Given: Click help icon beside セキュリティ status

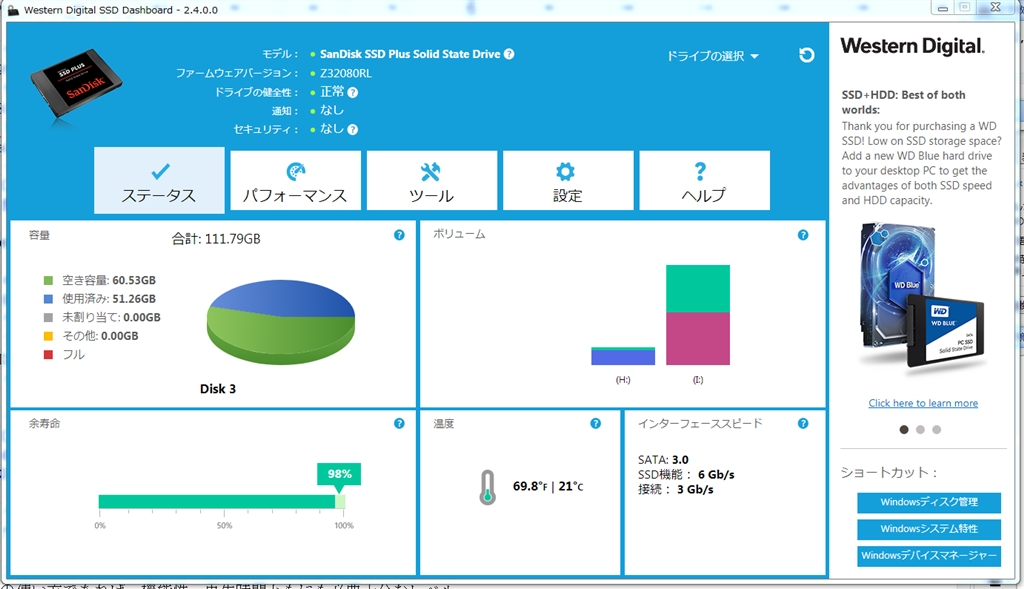Looking at the screenshot, I should click(x=353, y=129).
